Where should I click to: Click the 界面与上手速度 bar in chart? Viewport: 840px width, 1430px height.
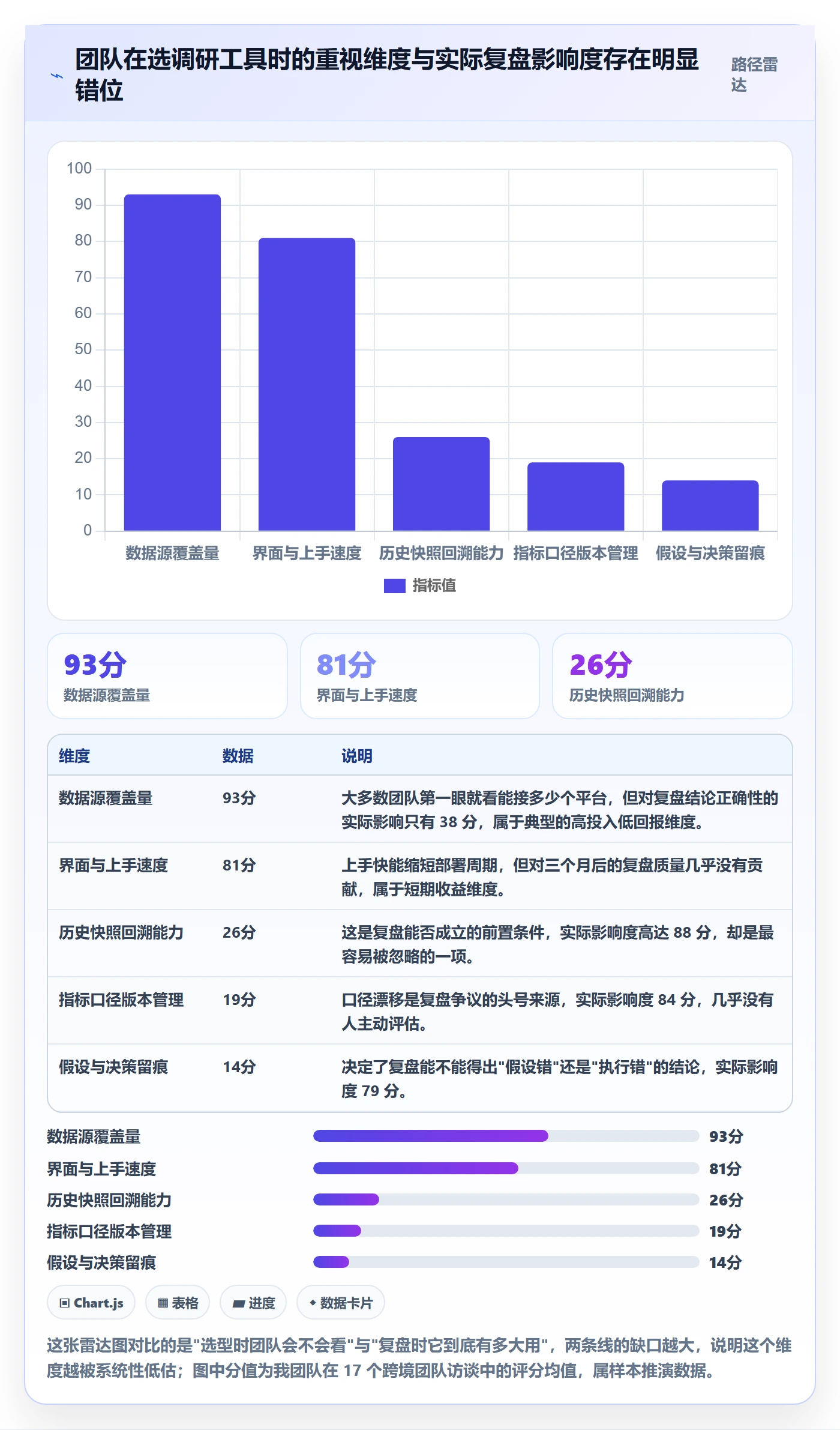point(307,384)
